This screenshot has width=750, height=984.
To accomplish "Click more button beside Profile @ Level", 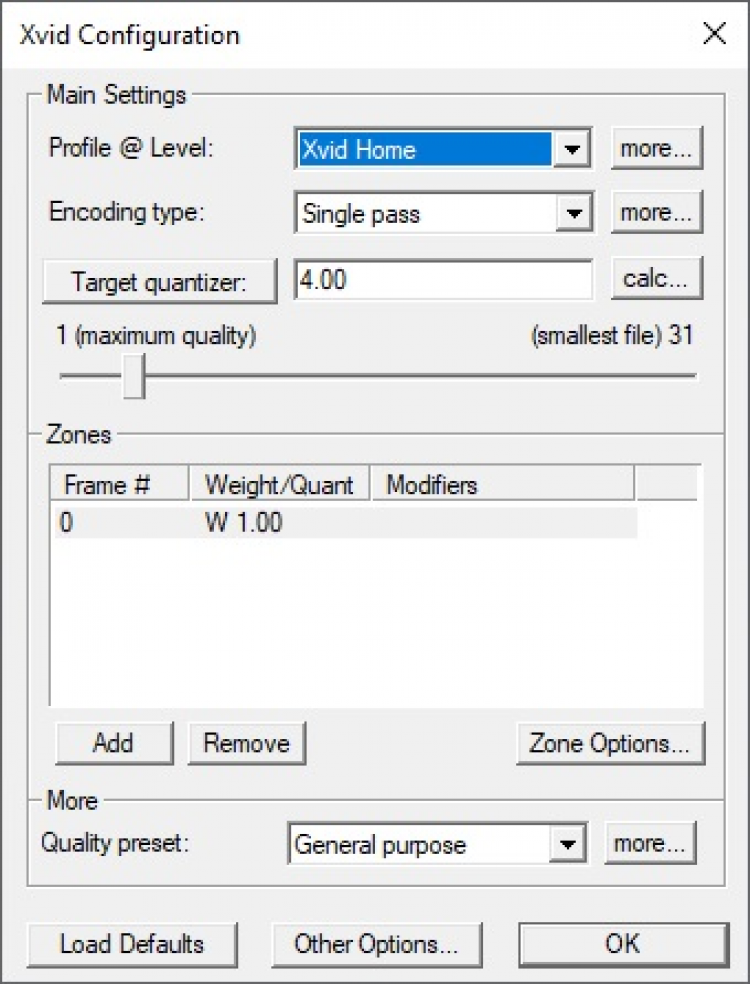I will pos(656,149).
